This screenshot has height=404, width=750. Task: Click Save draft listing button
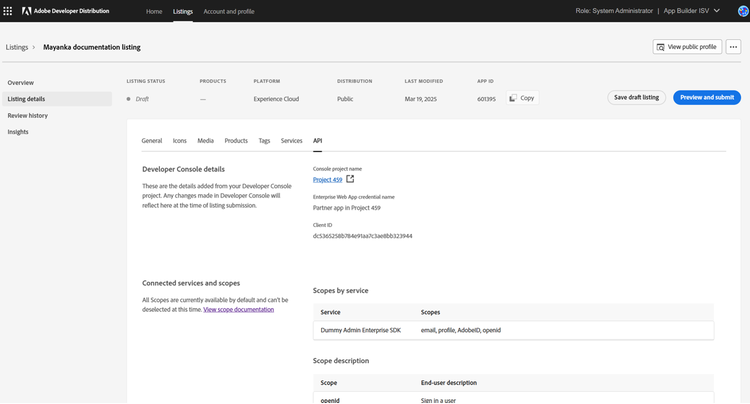[636, 98]
